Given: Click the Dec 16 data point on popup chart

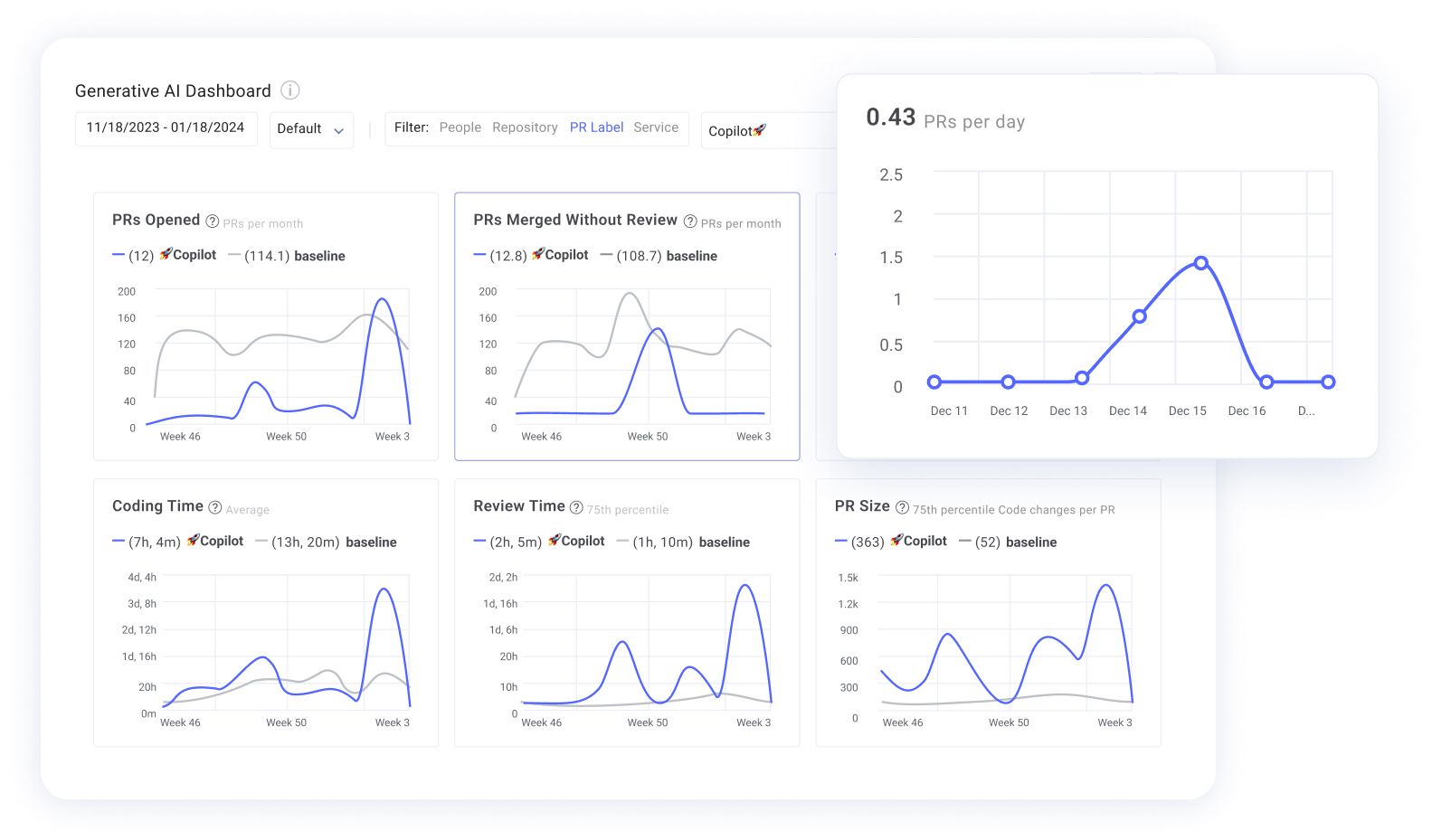Looking at the screenshot, I should (1266, 382).
